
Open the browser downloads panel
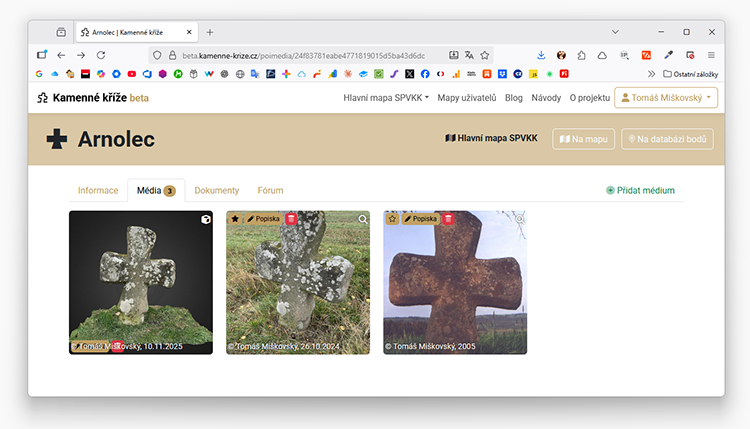541,55
